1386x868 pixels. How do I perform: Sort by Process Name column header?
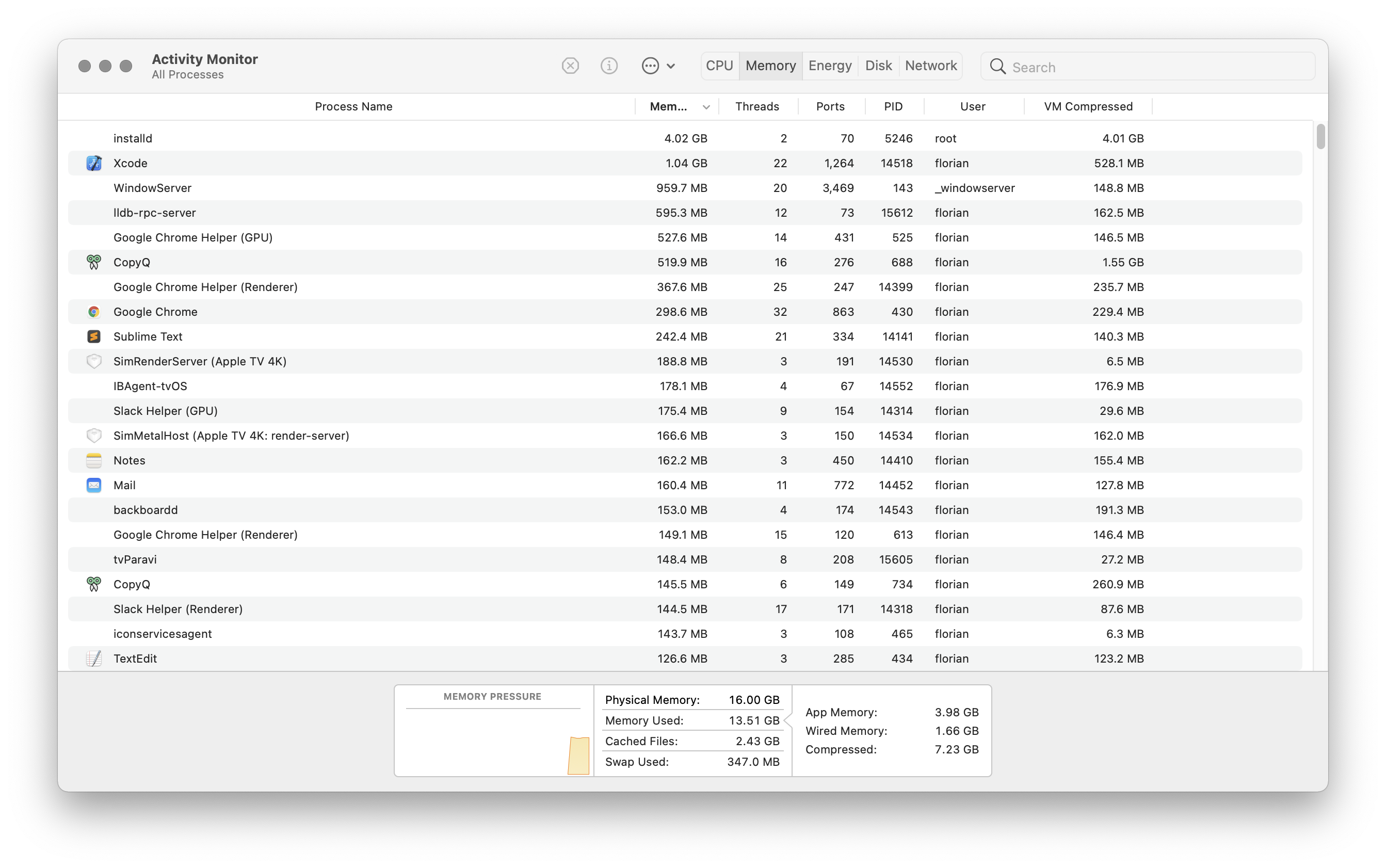click(353, 107)
